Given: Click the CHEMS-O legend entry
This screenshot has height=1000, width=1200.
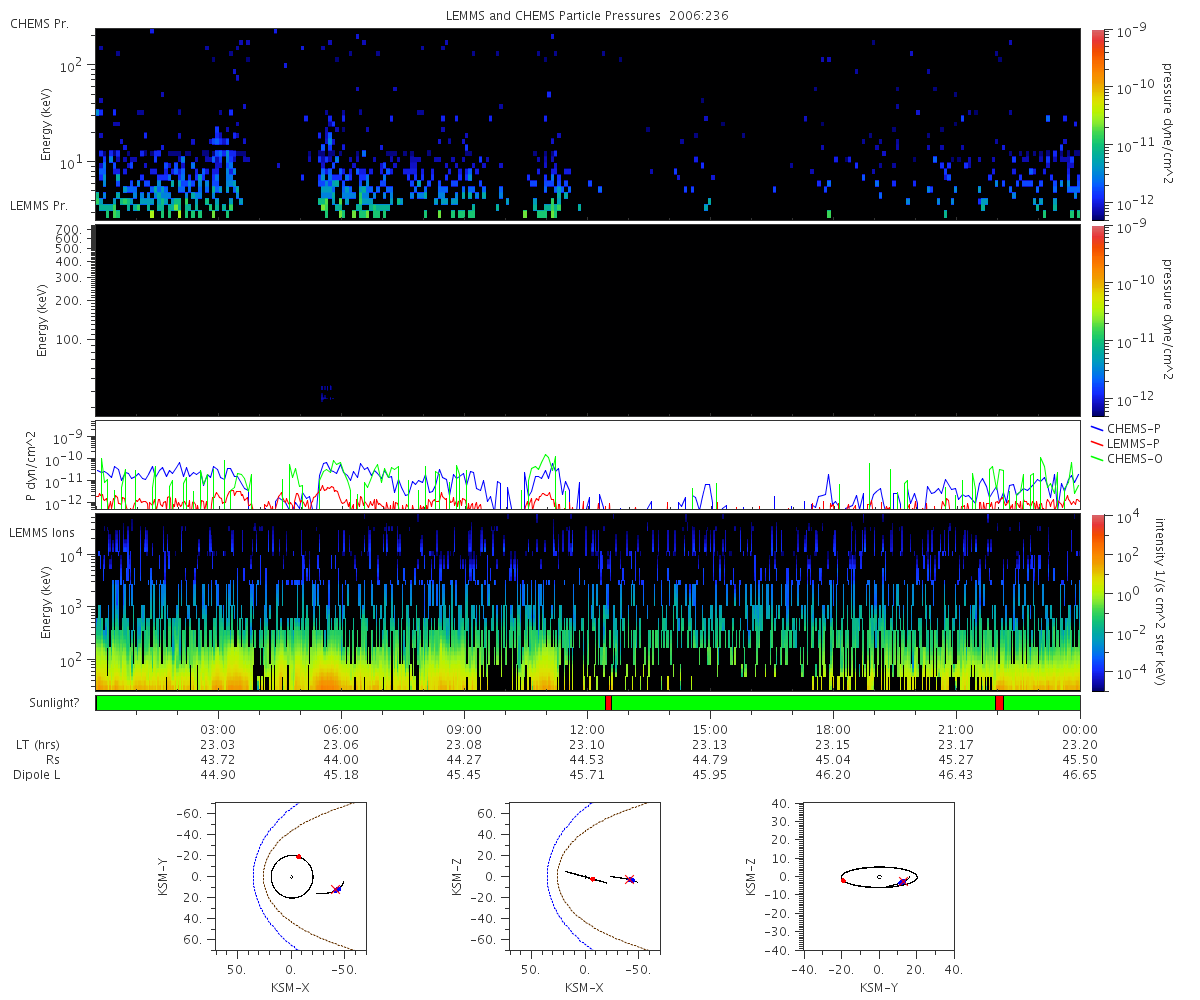Looking at the screenshot, I should (x=1126, y=458).
